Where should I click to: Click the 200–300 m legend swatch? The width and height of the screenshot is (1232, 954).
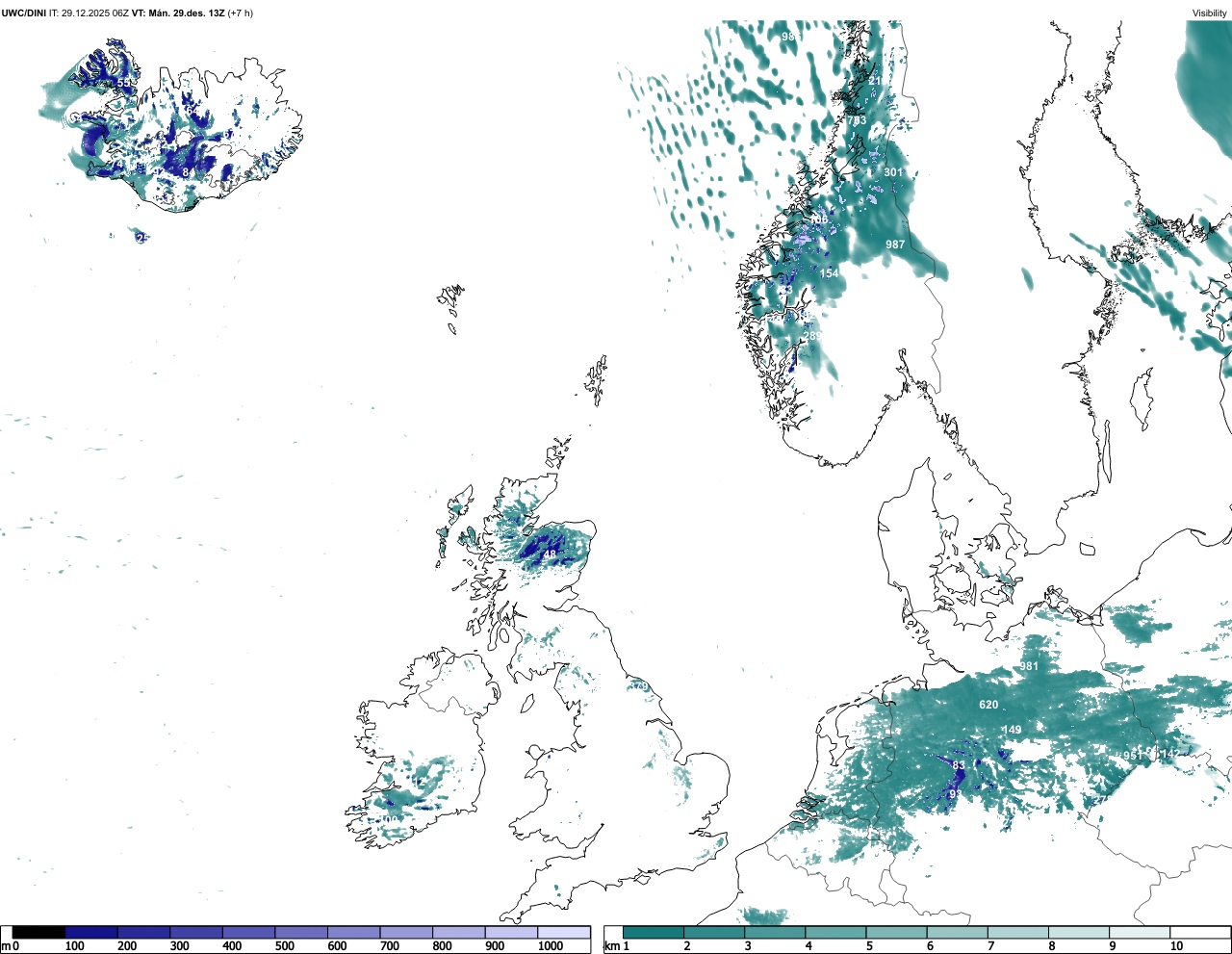[144, 932]
